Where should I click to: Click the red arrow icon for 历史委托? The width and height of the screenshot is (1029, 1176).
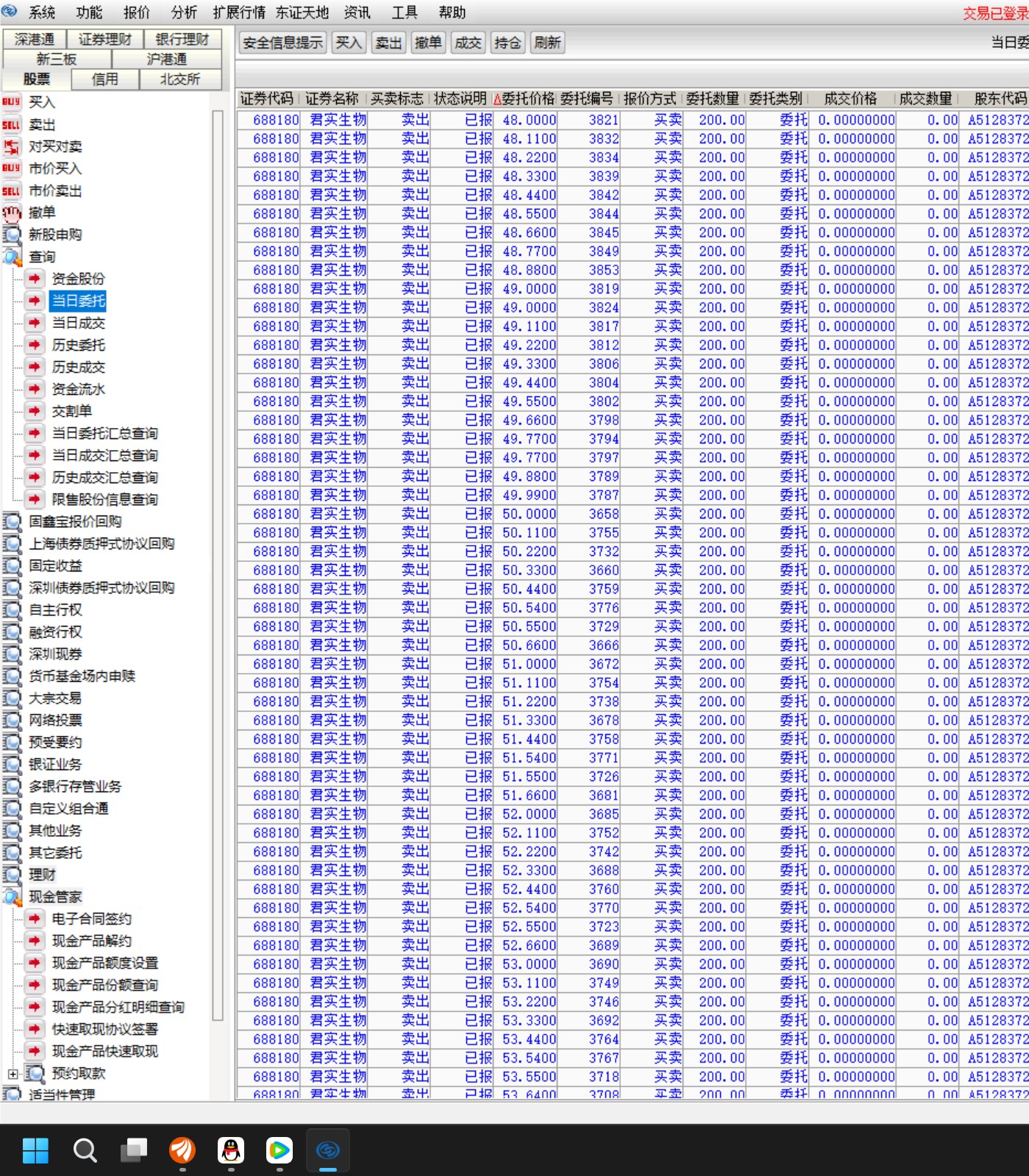click(35, 345)
